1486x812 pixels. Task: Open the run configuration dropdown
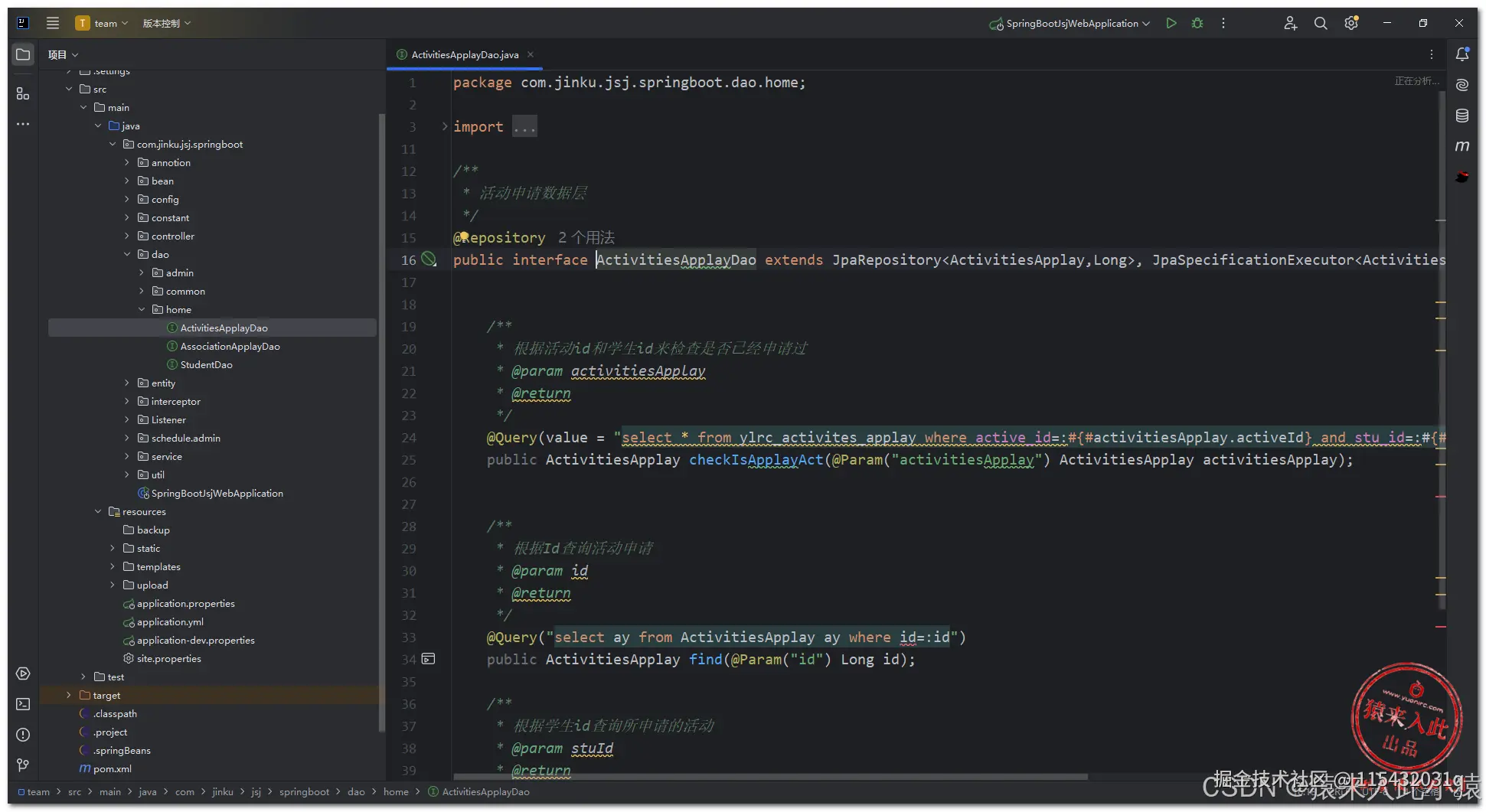click(1070, 23)
